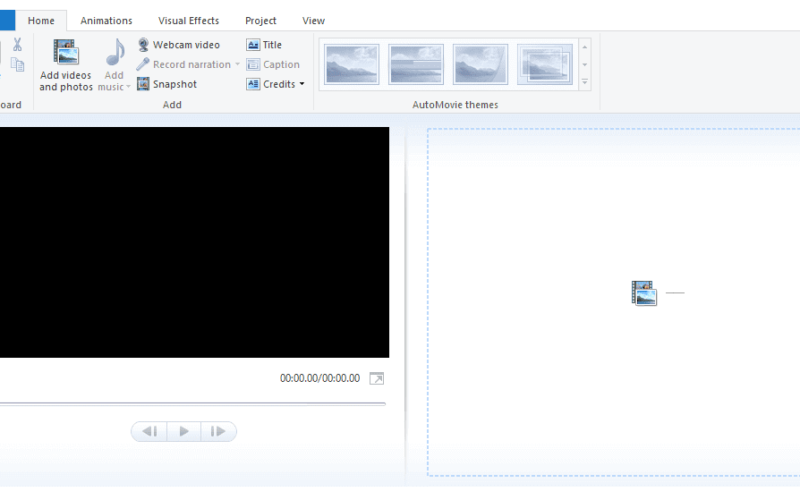Click Add videos and photos button
This screenshot has width=800, height=500.
[66, 65]
